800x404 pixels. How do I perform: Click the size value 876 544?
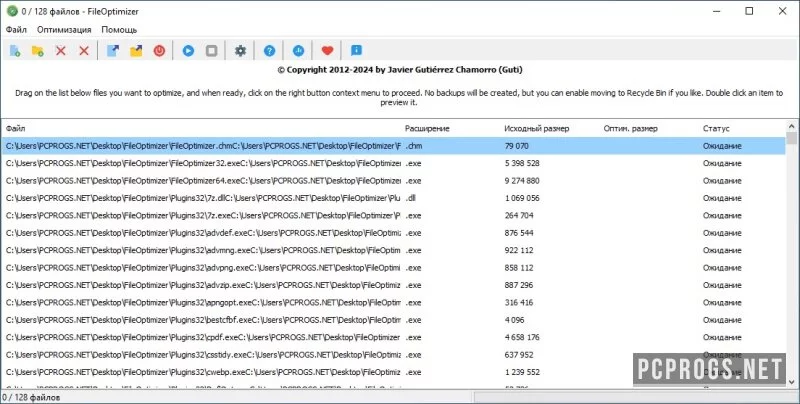click(x=519, y=233)
